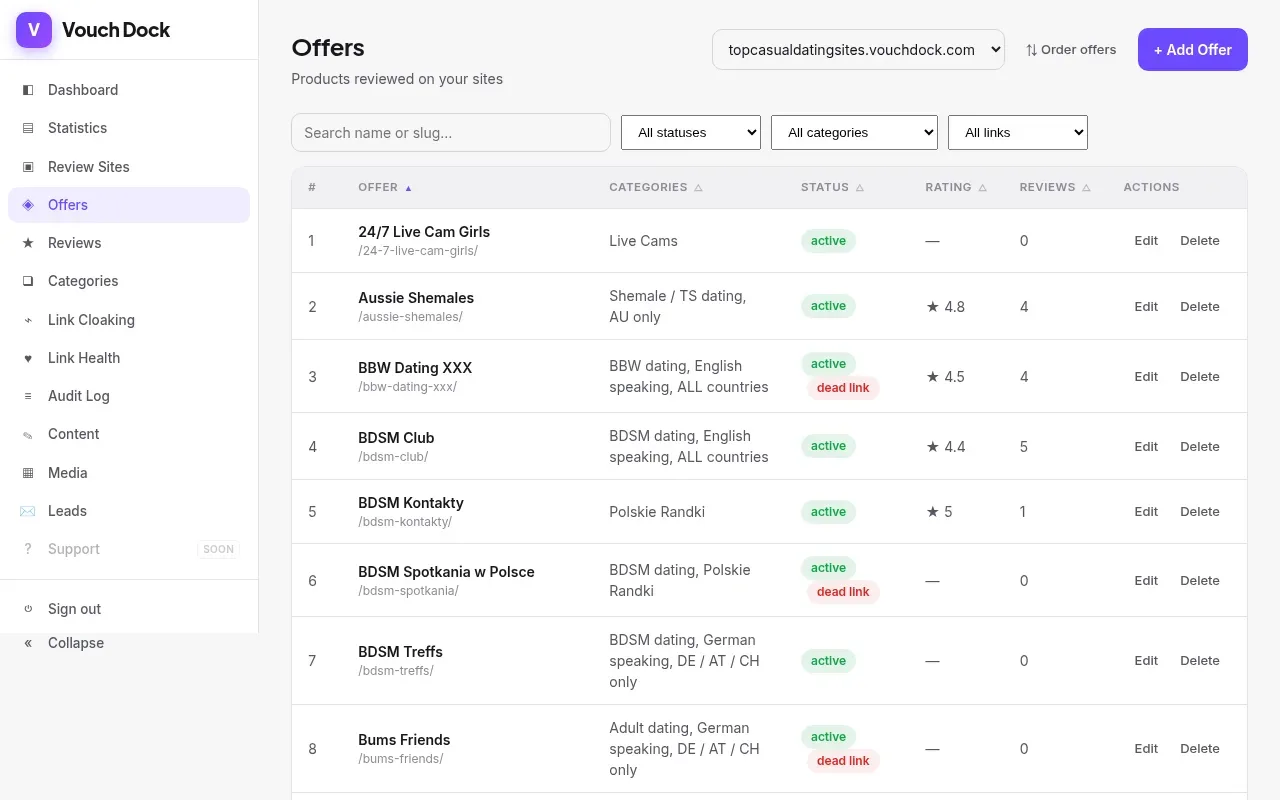1280x800 pixels.
Task: Click the Statistics sidebar icon
Action: pos(28,128)
